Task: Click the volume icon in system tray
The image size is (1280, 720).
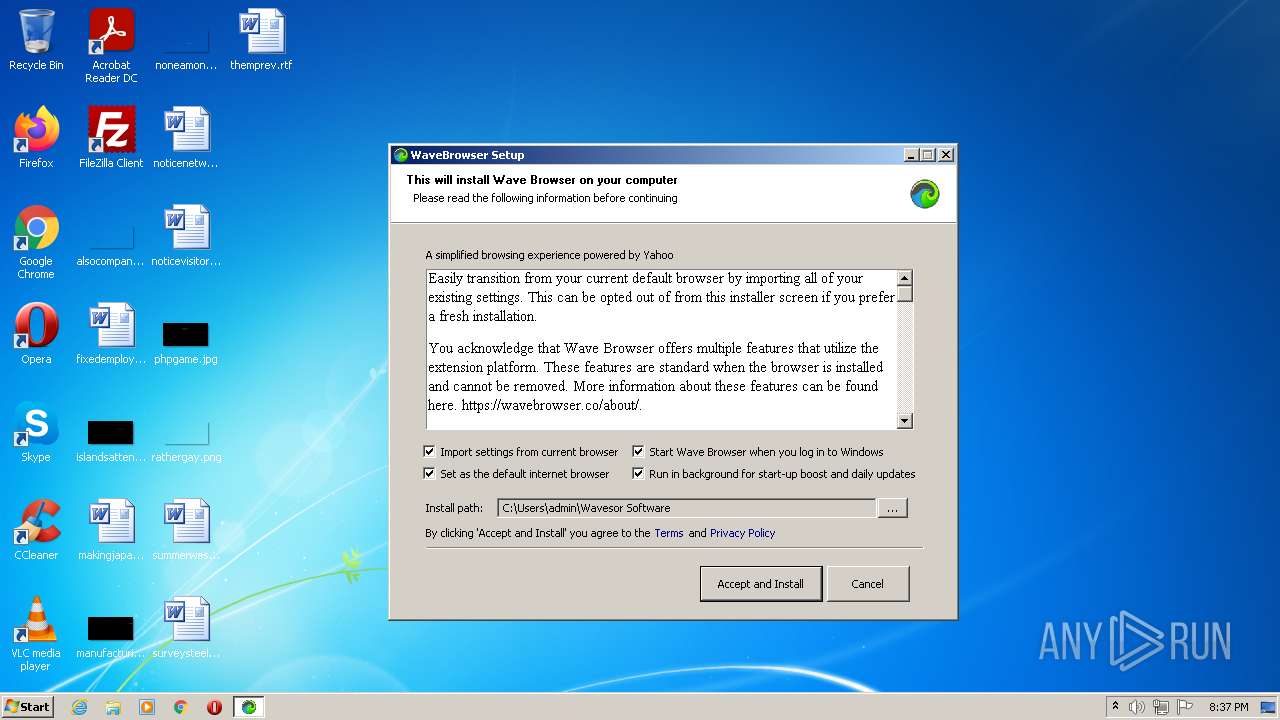Action: [x=1137, y=707]
